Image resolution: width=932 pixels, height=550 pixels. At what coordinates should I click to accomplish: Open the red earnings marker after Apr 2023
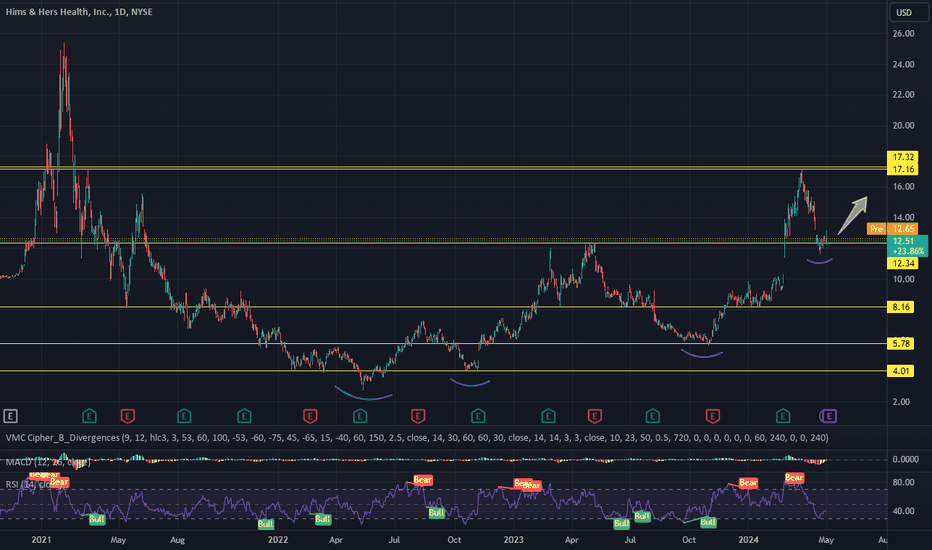[594, 416]
